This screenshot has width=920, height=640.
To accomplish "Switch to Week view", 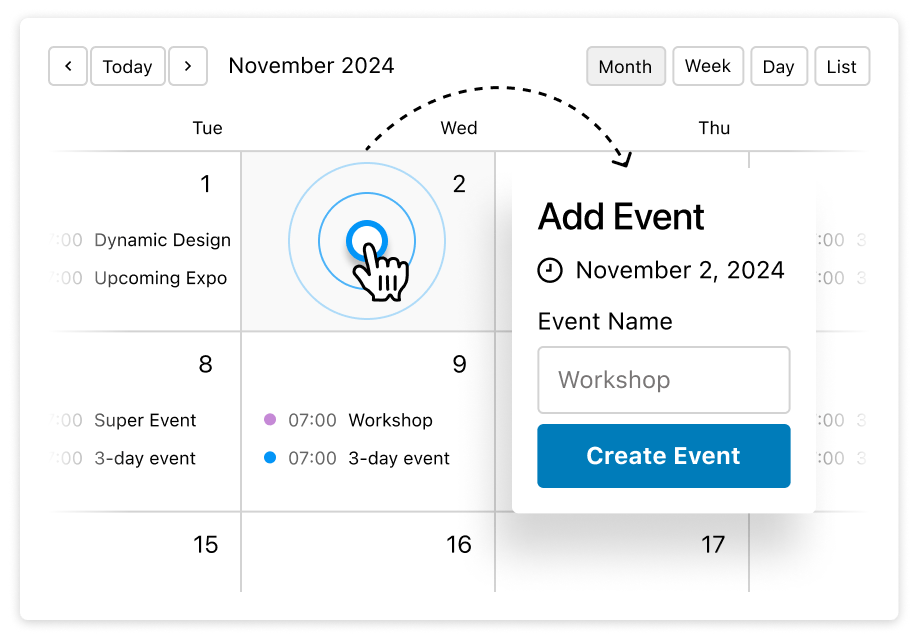I will click(708, 66).
